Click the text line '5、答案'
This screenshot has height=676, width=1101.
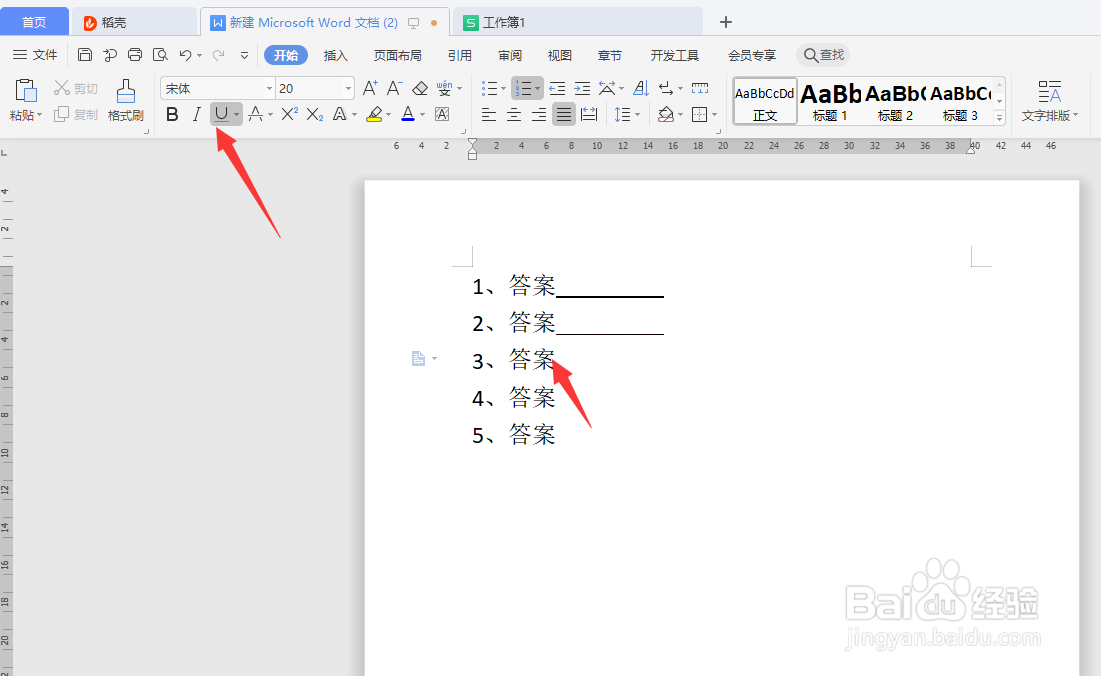click(x=513, y=435)
